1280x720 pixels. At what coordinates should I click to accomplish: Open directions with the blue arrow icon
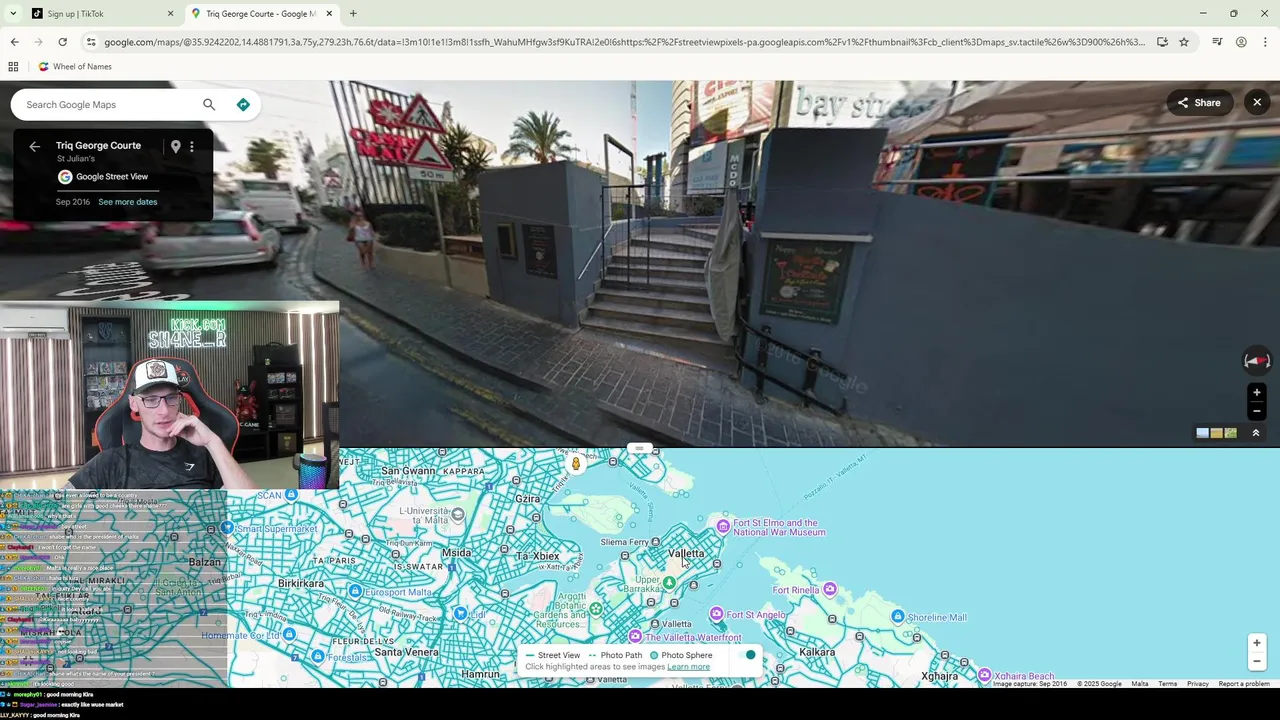[243, 104]
